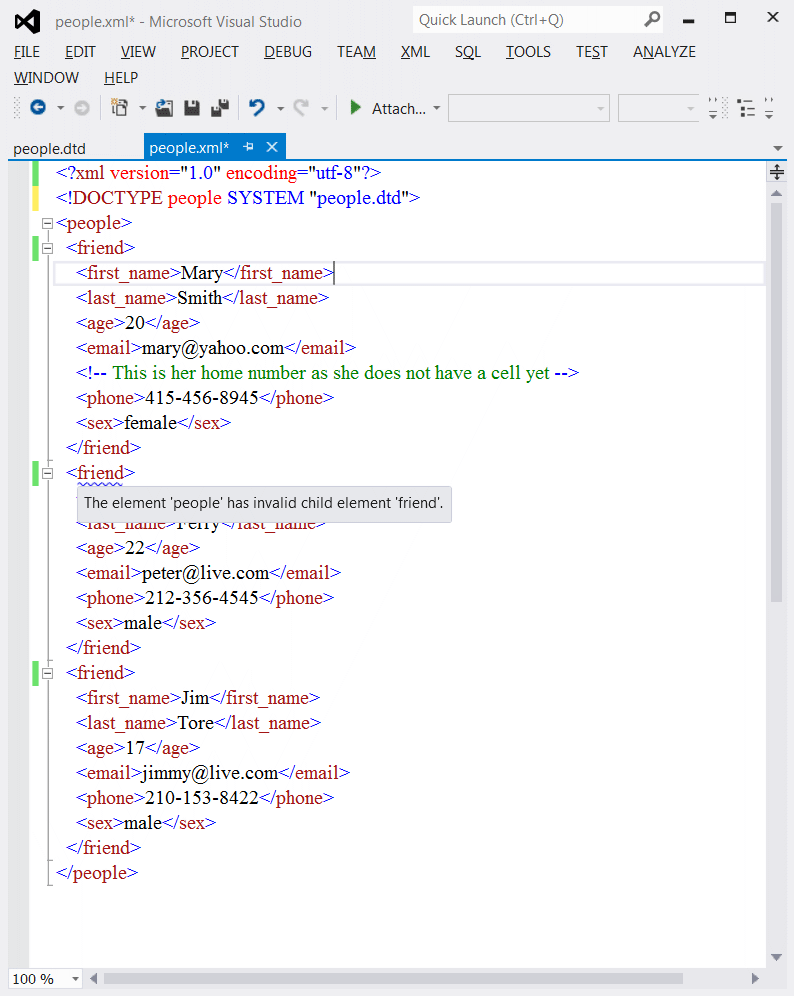Open the active documents list dropdown

[x=777, y=148]
